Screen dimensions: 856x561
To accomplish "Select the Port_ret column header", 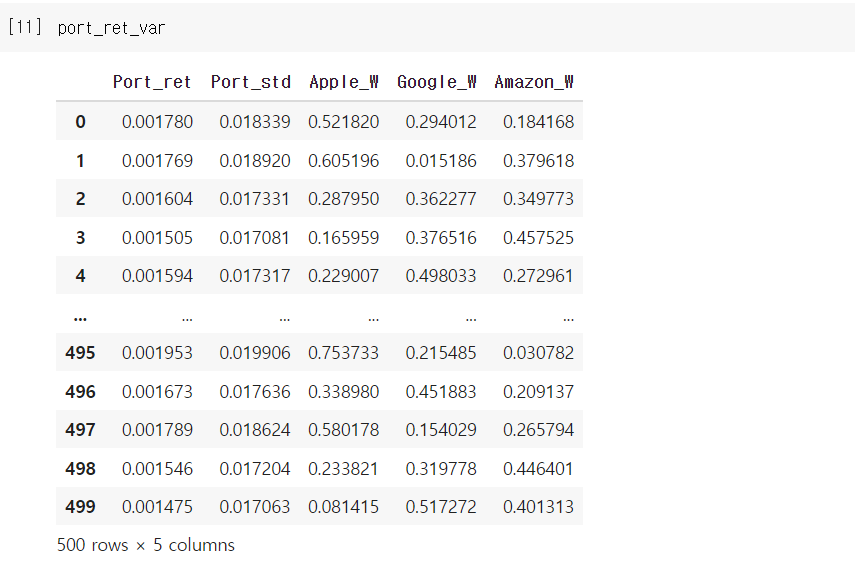I will pos(152,82).
